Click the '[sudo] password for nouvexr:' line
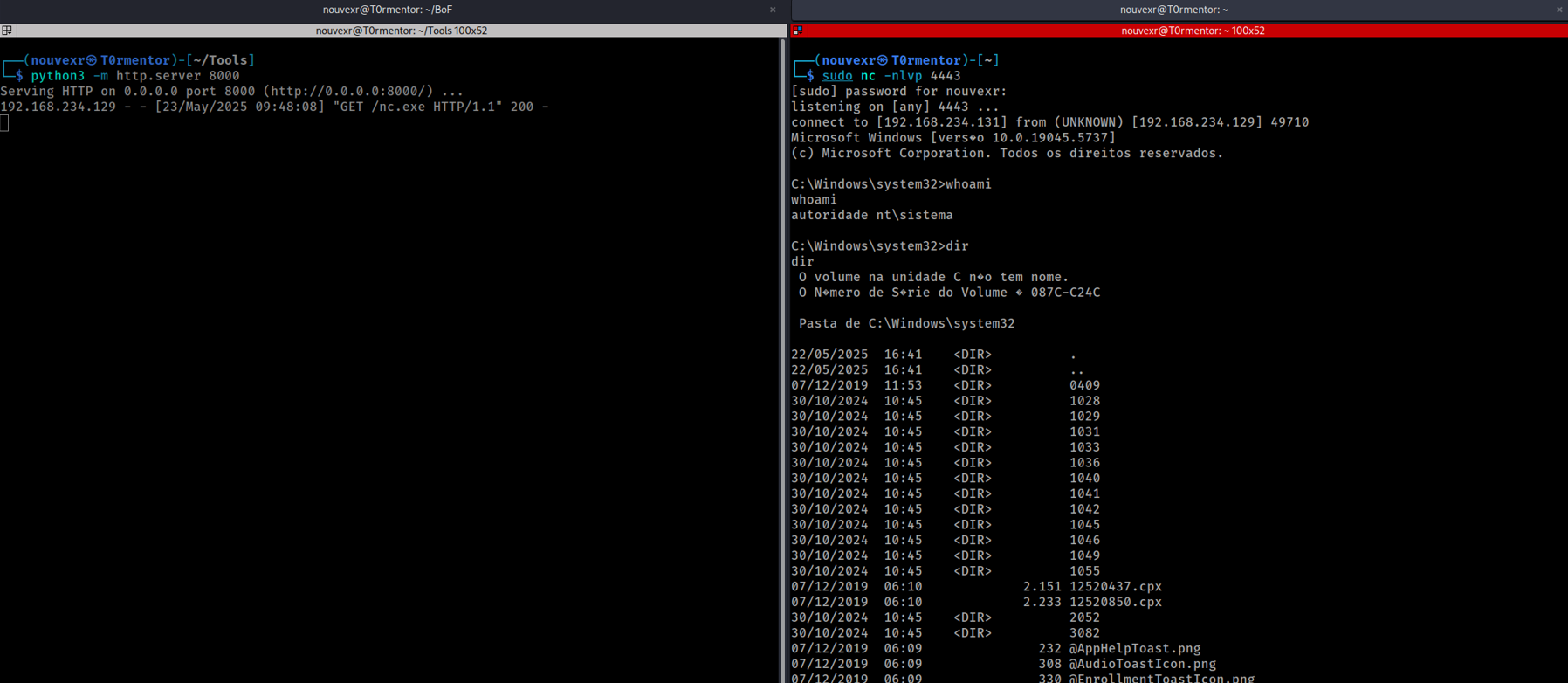This screenshot has width=1568, height=683. point(899,91)
